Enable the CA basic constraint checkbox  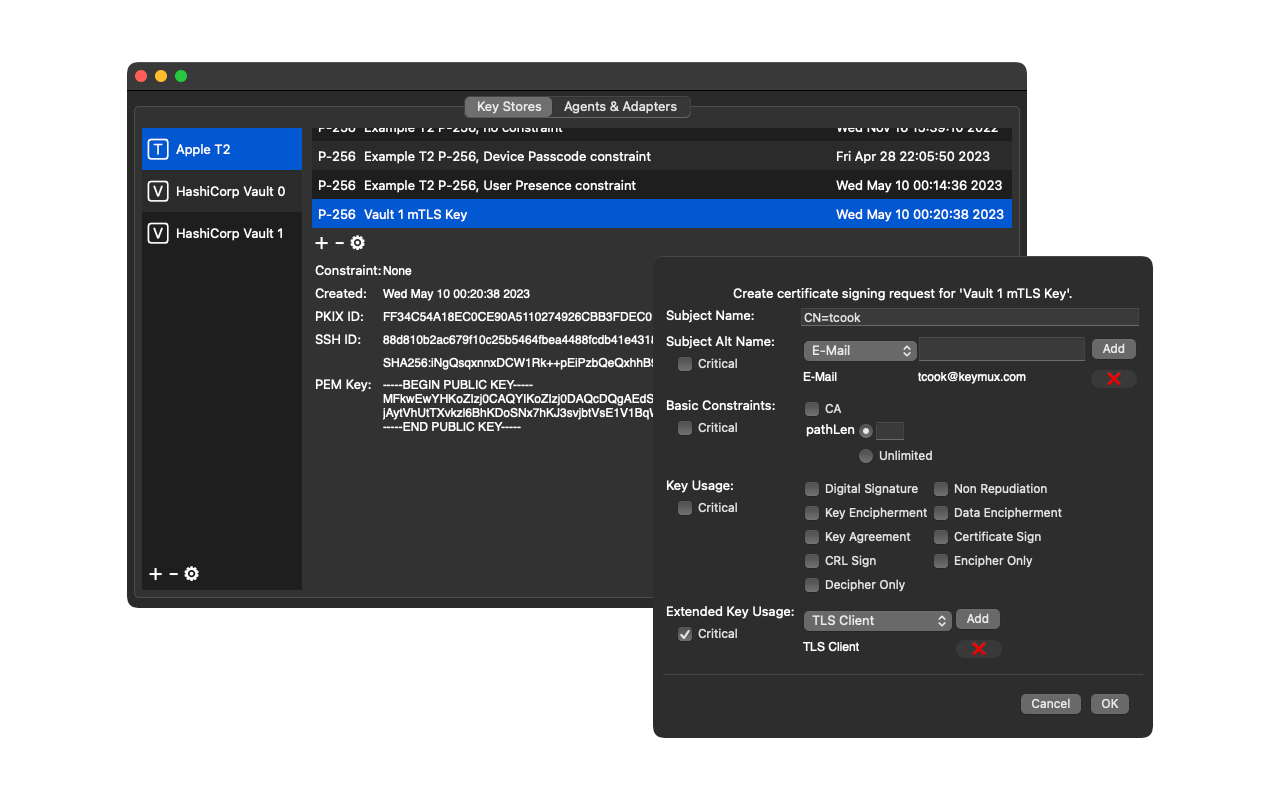point(812,408)
